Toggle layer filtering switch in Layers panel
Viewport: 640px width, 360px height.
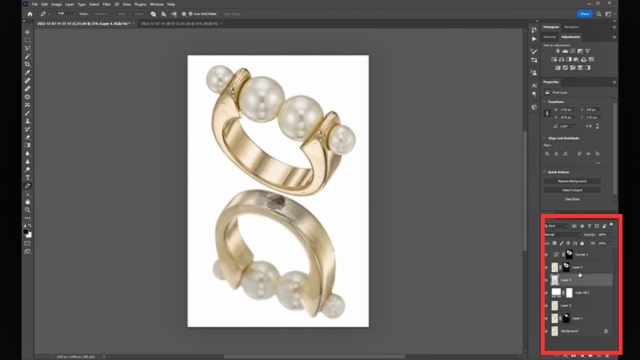pyautogui.click(x=611, y=225)
